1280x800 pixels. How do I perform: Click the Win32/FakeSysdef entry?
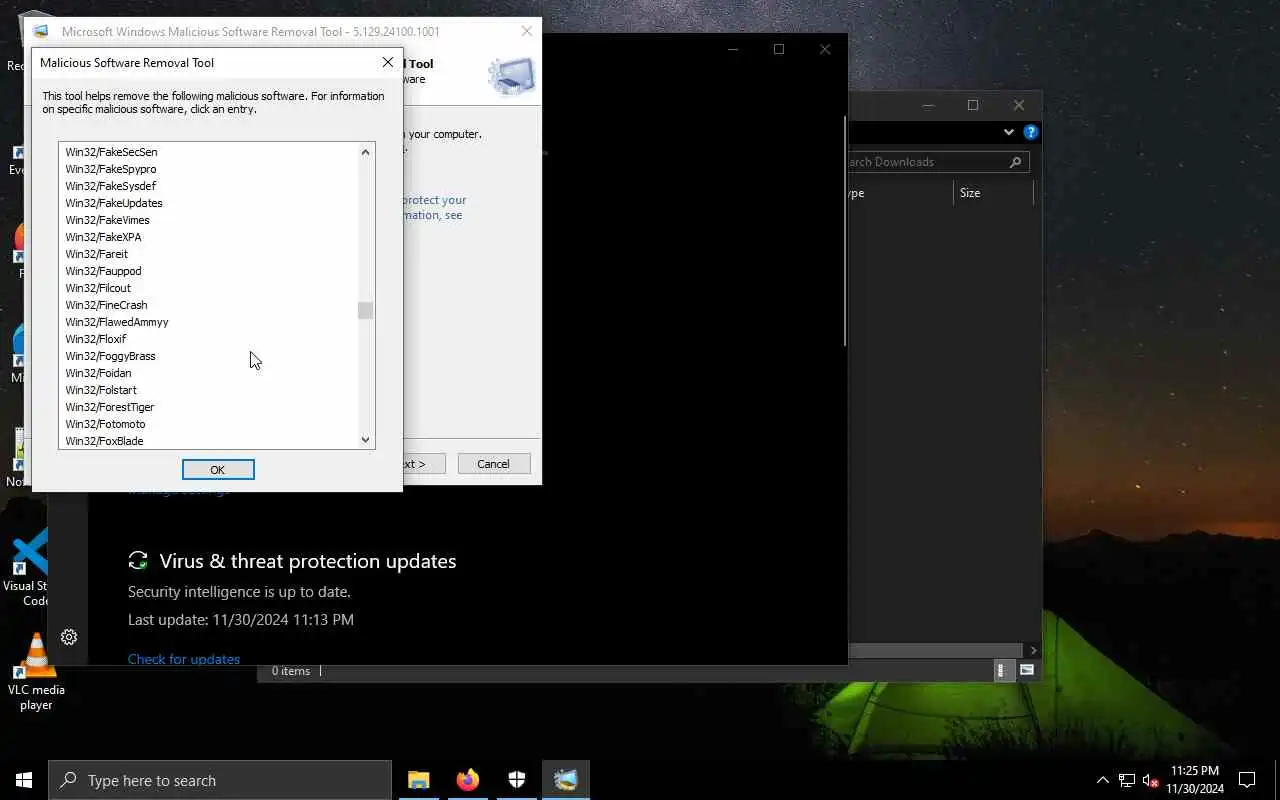pyautogui.click(x=111, y=186)
